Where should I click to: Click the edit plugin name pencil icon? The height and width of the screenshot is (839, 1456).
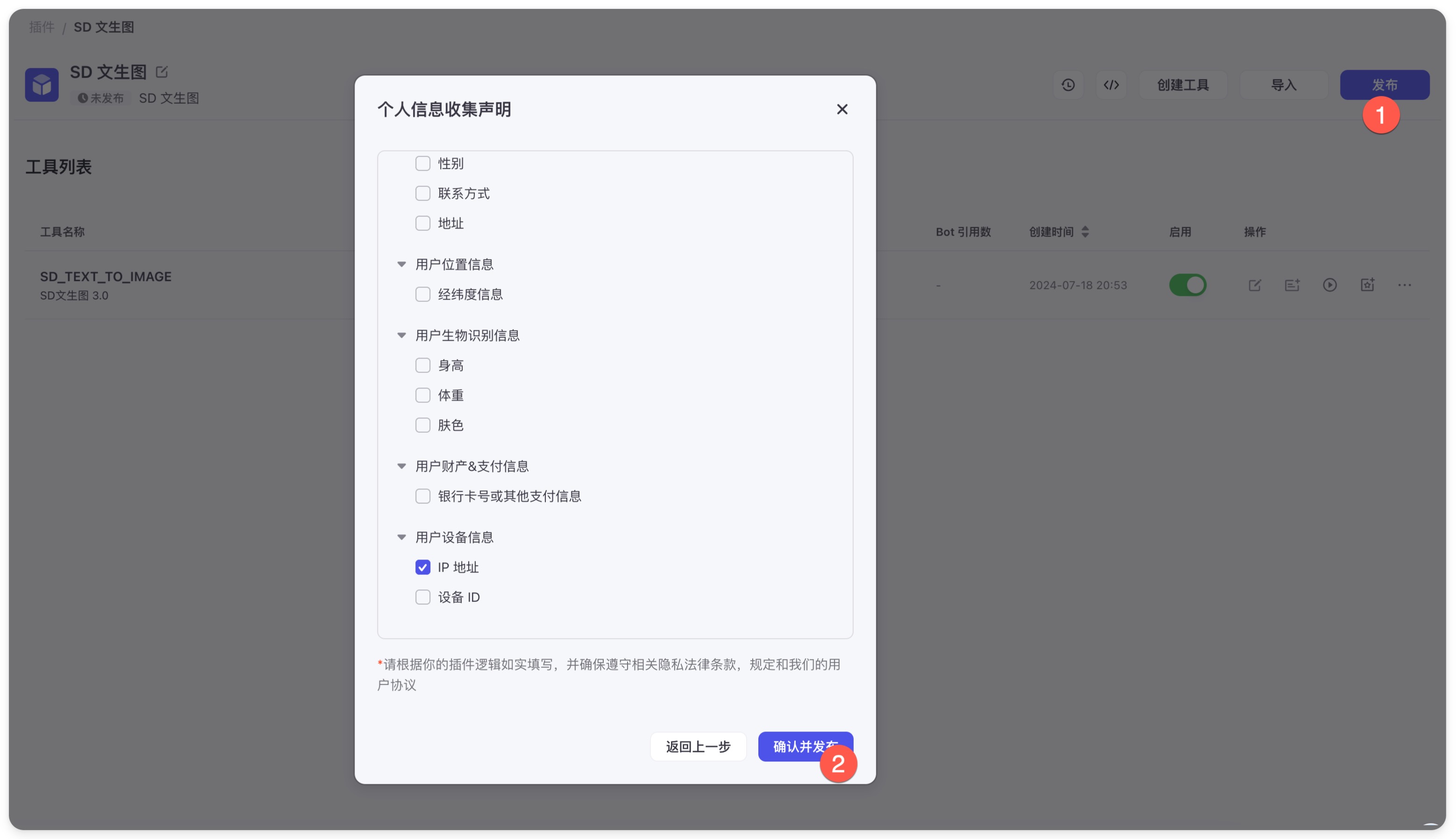click(162, 72)
